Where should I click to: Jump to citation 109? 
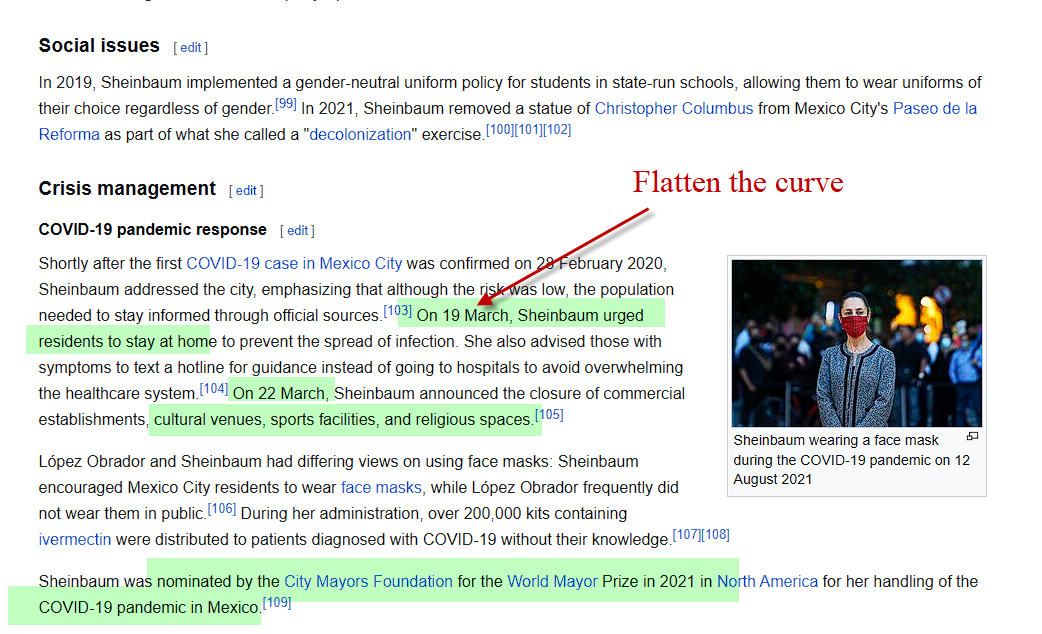click(x=276, y=603)
